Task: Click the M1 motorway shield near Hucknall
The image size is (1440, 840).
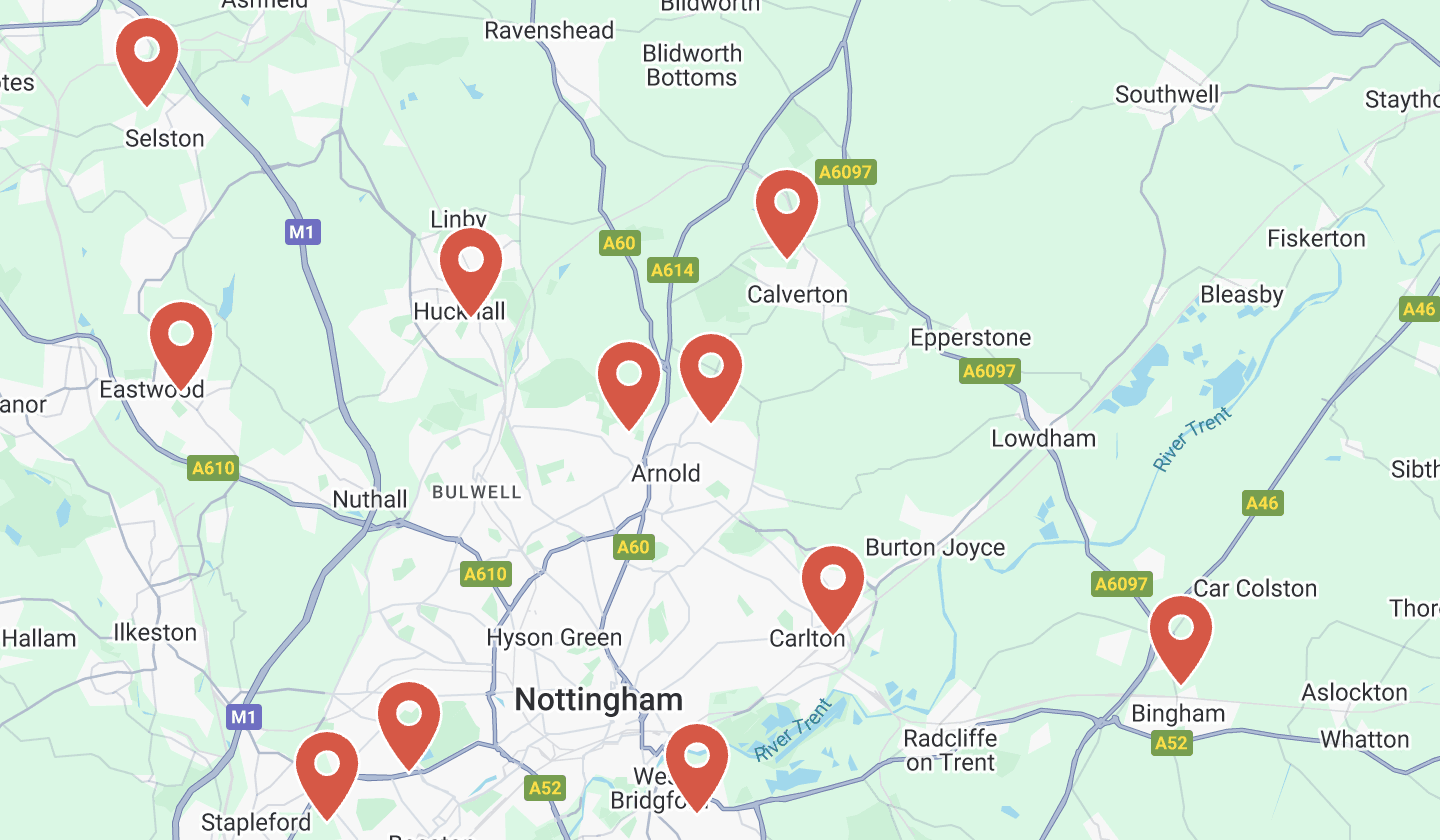Action: point(301,233)
